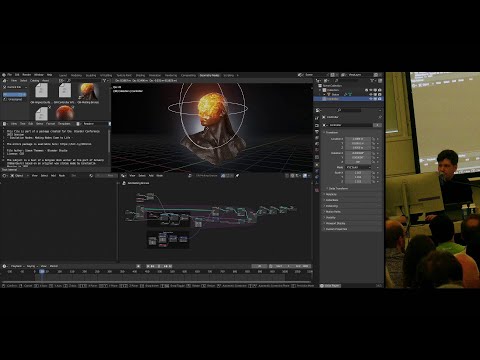The image size is (480, 360).
Task: Select the Scene properties tab icon
Action: point(317,144)
